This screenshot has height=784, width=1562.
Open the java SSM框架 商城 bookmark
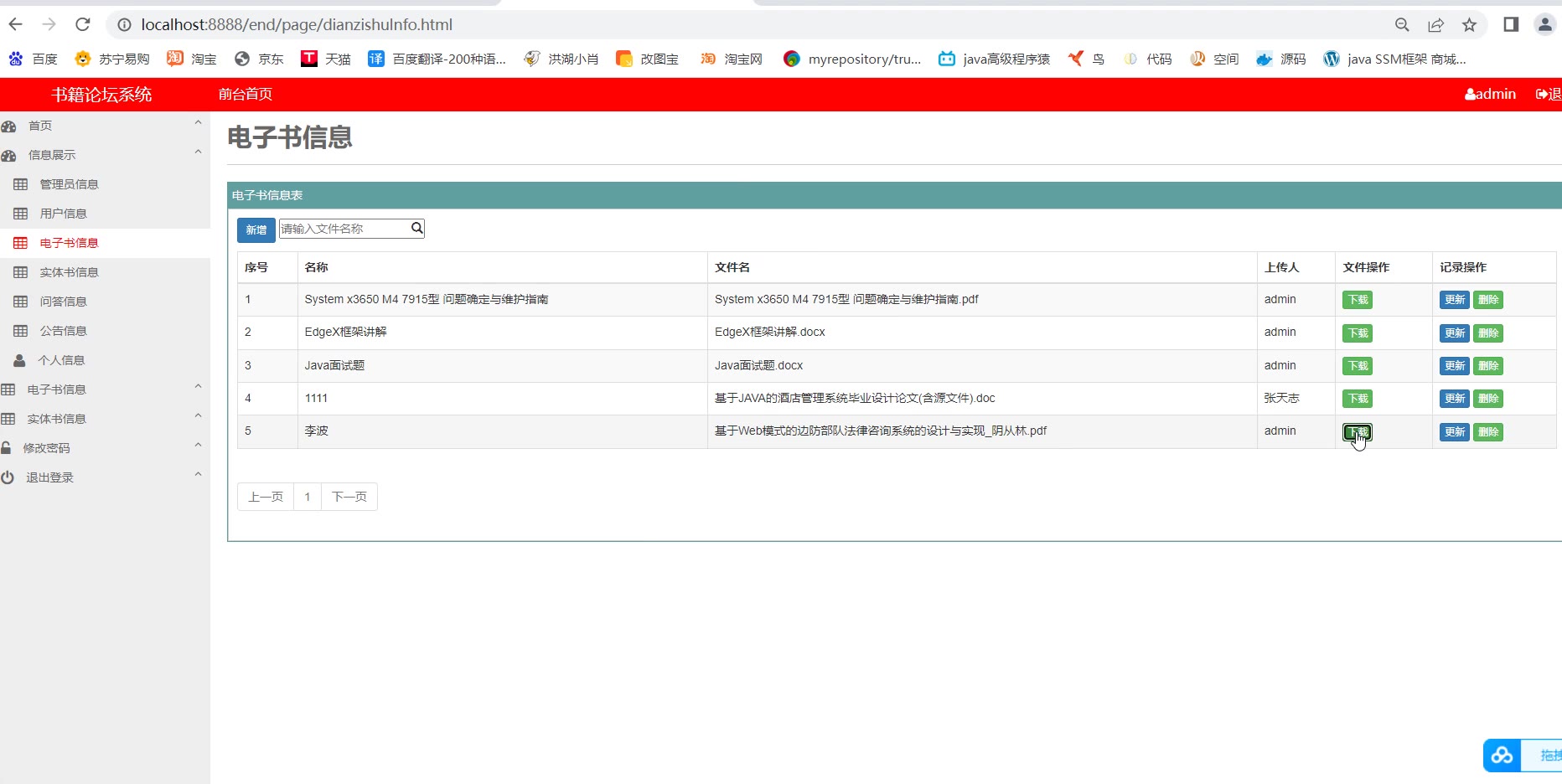click(x=1394, y=59)
